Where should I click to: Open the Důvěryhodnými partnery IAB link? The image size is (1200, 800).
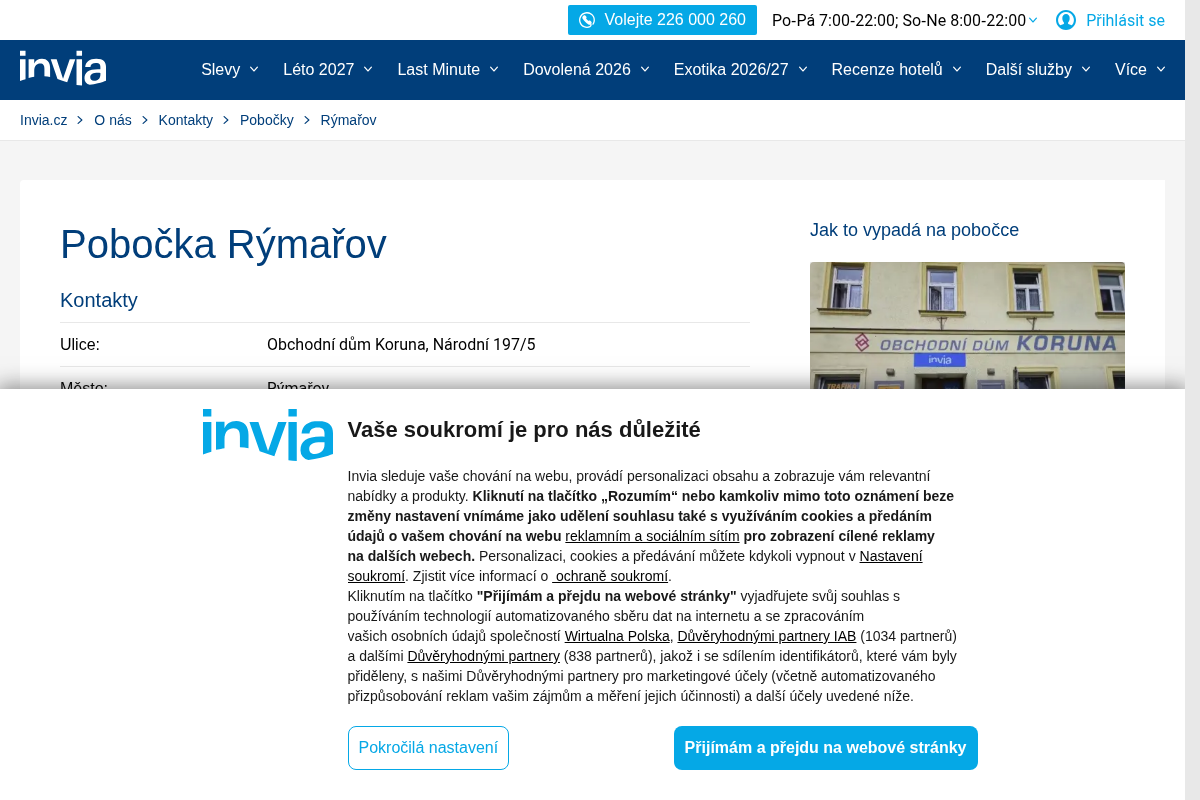tap(767, 636)
